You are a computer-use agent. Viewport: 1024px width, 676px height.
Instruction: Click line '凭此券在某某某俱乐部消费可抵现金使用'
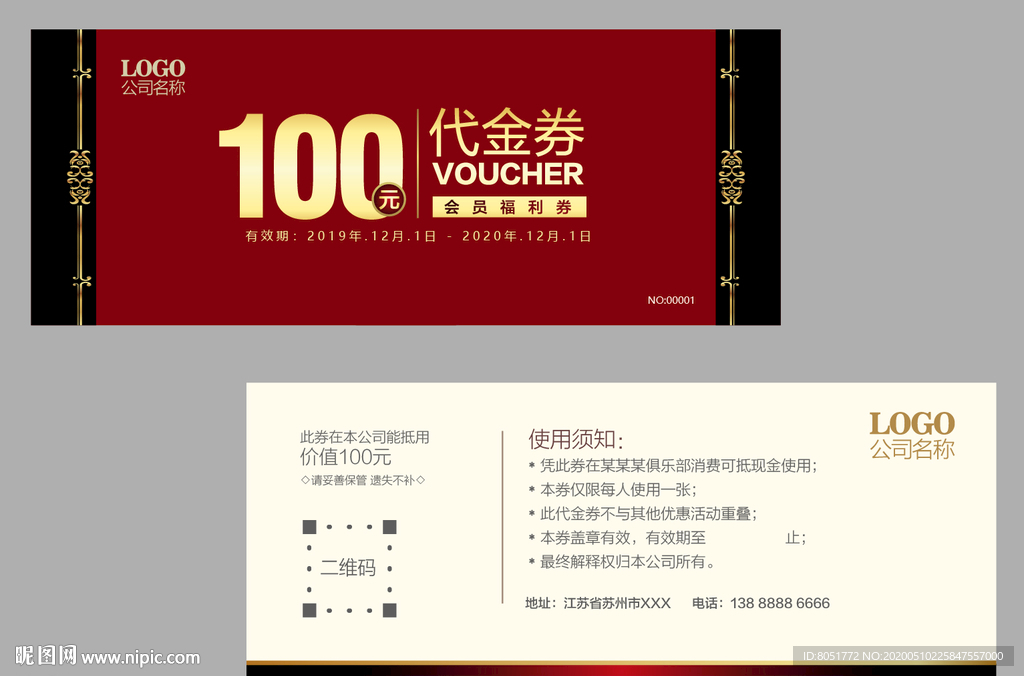[673, 466]
